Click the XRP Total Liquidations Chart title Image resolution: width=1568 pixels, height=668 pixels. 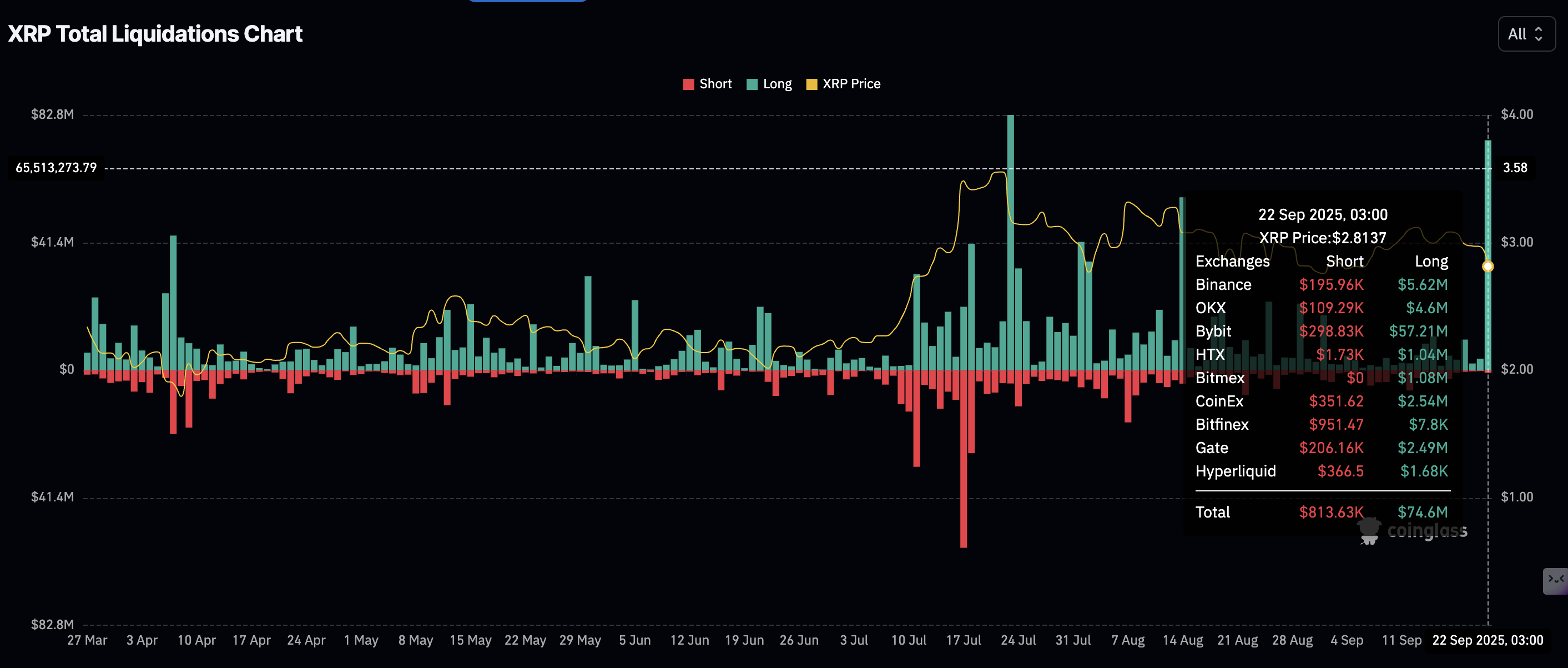pos(155,34)
